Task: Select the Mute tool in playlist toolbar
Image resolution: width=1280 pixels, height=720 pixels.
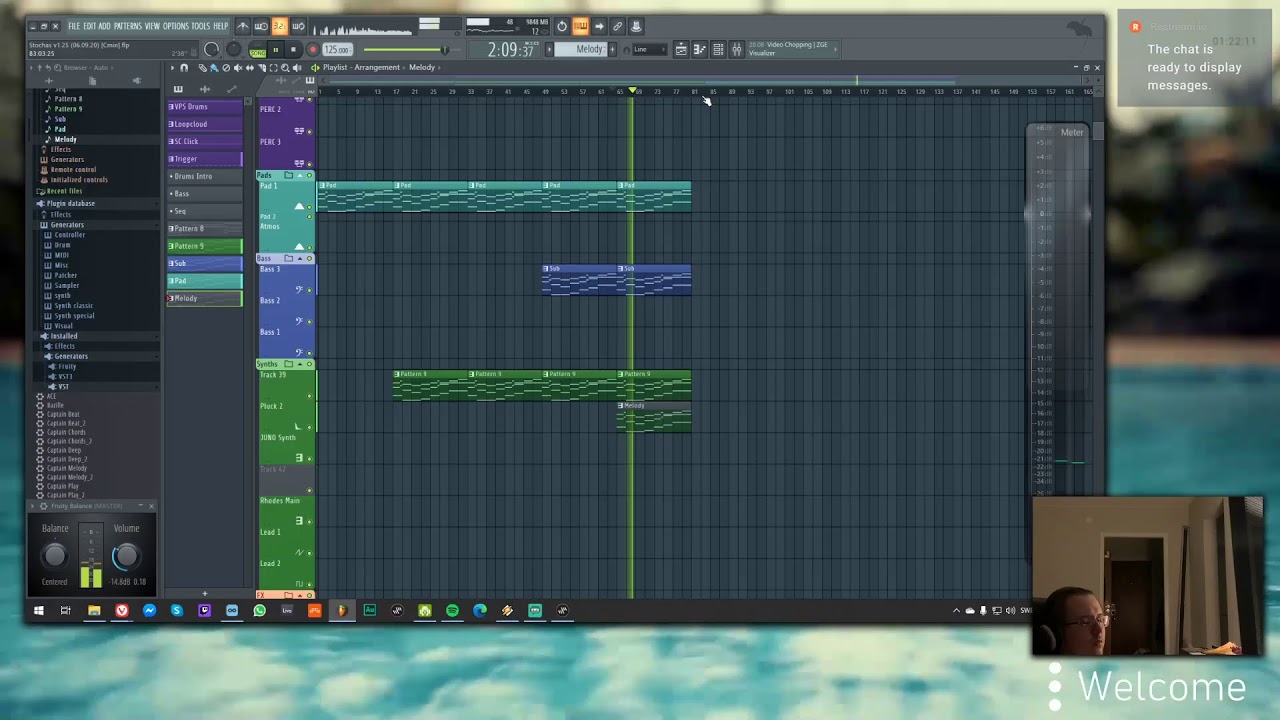Action: 238,68
